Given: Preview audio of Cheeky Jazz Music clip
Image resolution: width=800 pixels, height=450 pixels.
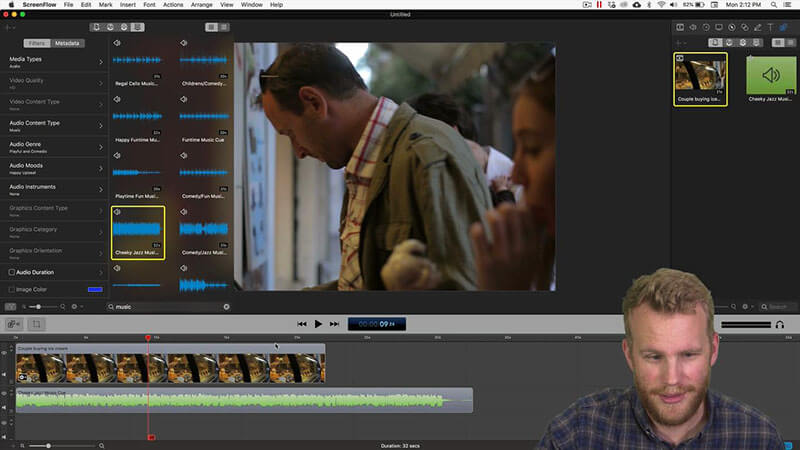Looking at the screenshot, I should [117, 212].
